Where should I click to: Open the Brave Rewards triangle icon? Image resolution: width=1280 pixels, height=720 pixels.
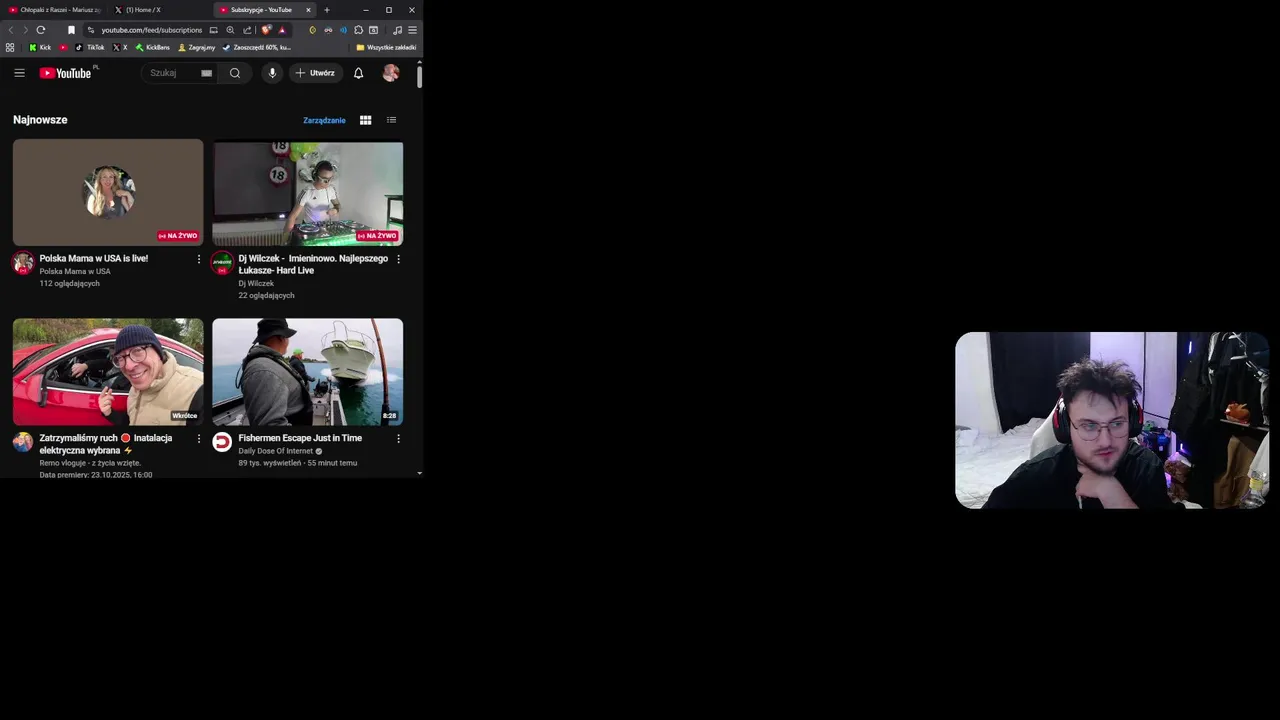tap(282, 30)
